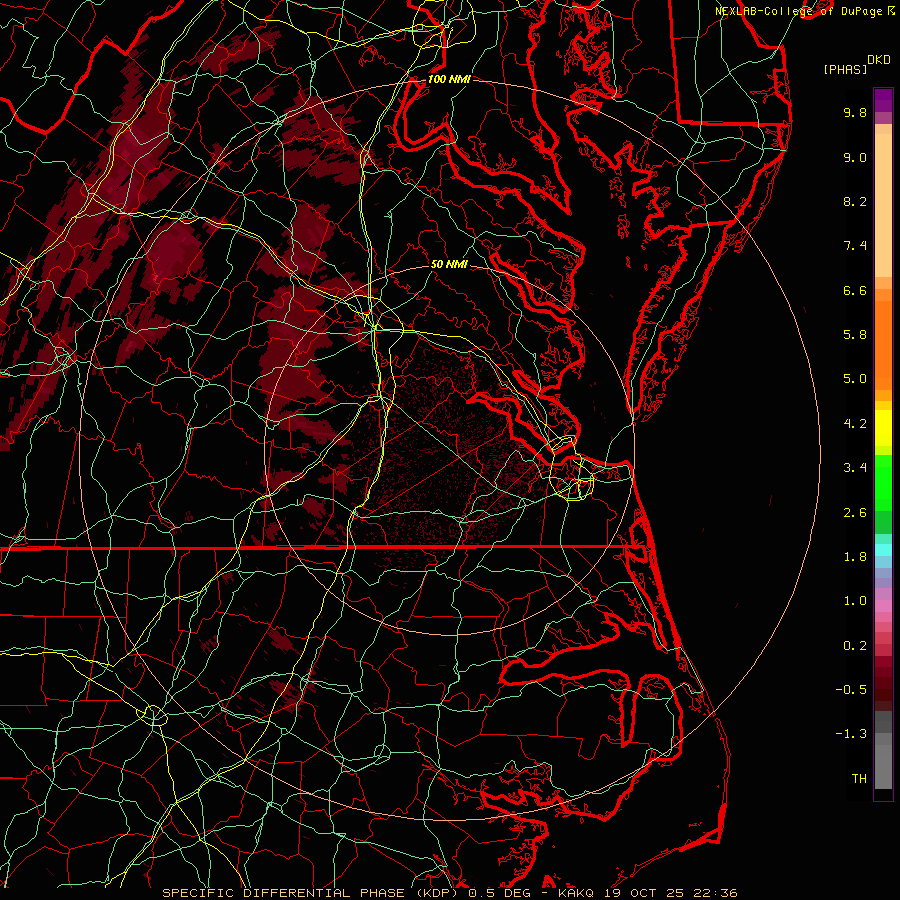Screen dimensions: 900x900
Task: Click the 3.4 scale value
Action: (855, 468)
